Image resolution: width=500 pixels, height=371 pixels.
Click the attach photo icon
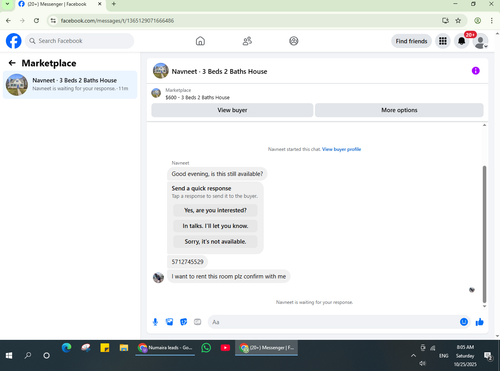coord(169,322)
